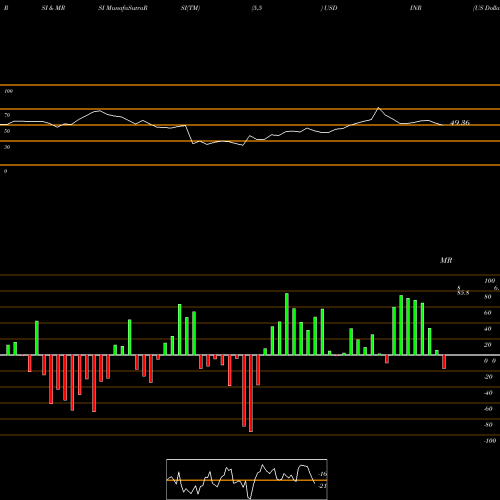This screenshot has height=500, width=500.
Task: Click the last red bar at MR histogram end
Action: pyautogui.click(x=444, y=362)
